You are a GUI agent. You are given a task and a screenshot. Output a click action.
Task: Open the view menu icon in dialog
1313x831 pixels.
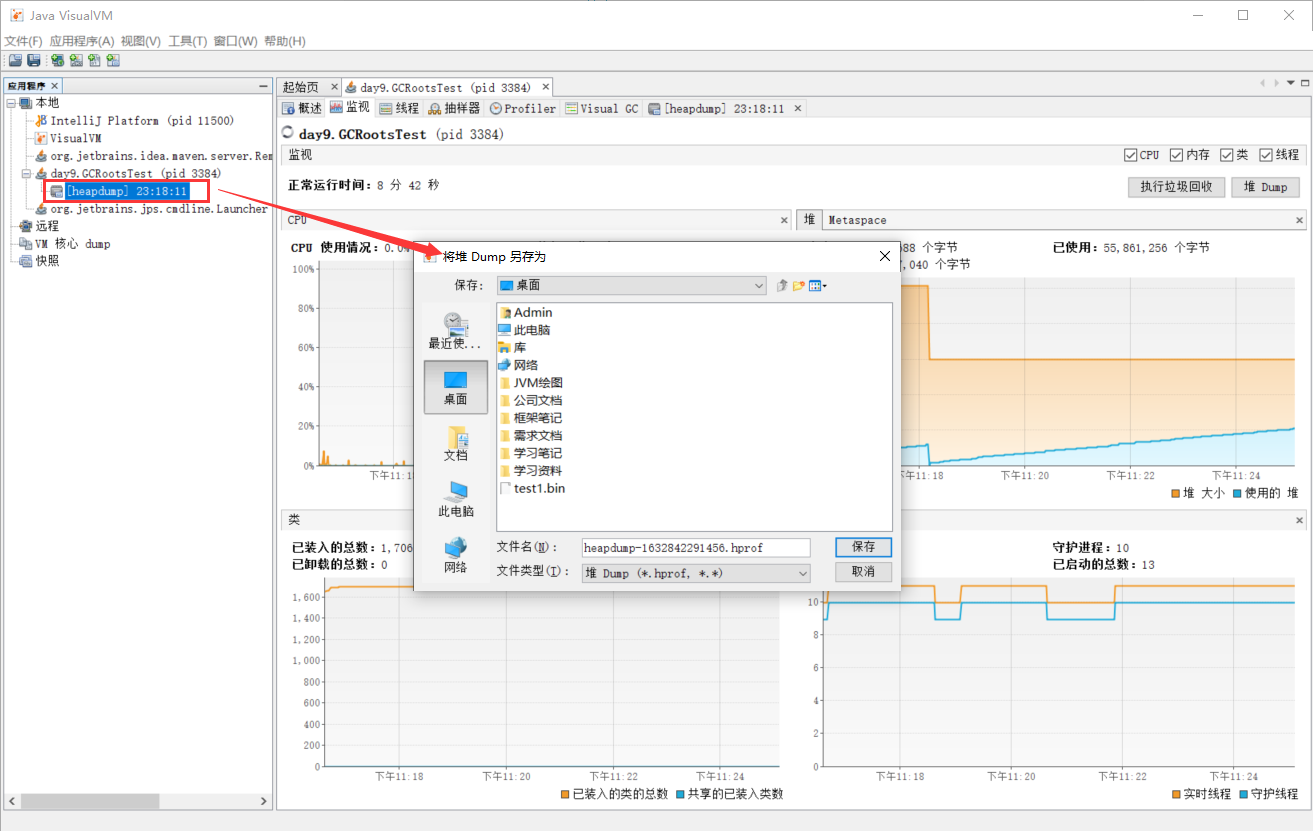(817, 286)
